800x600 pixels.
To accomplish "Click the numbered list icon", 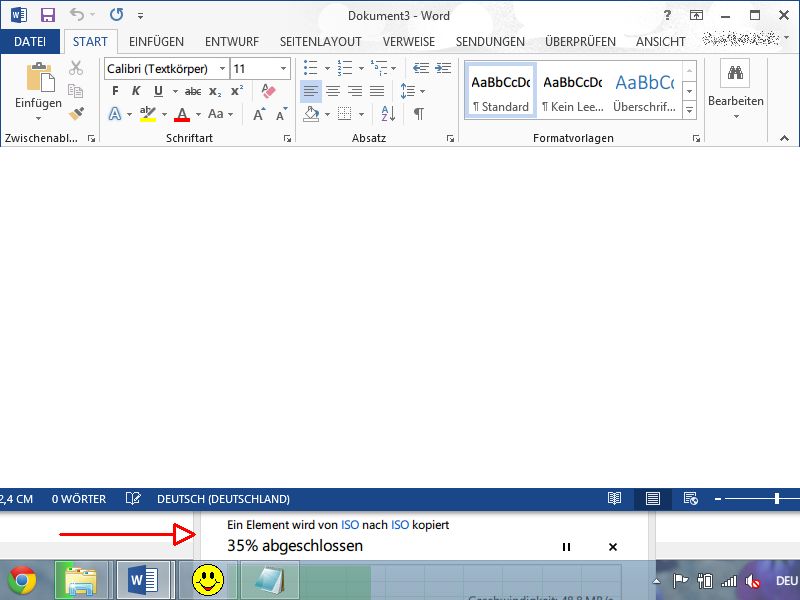I will [x=345, y=68].
